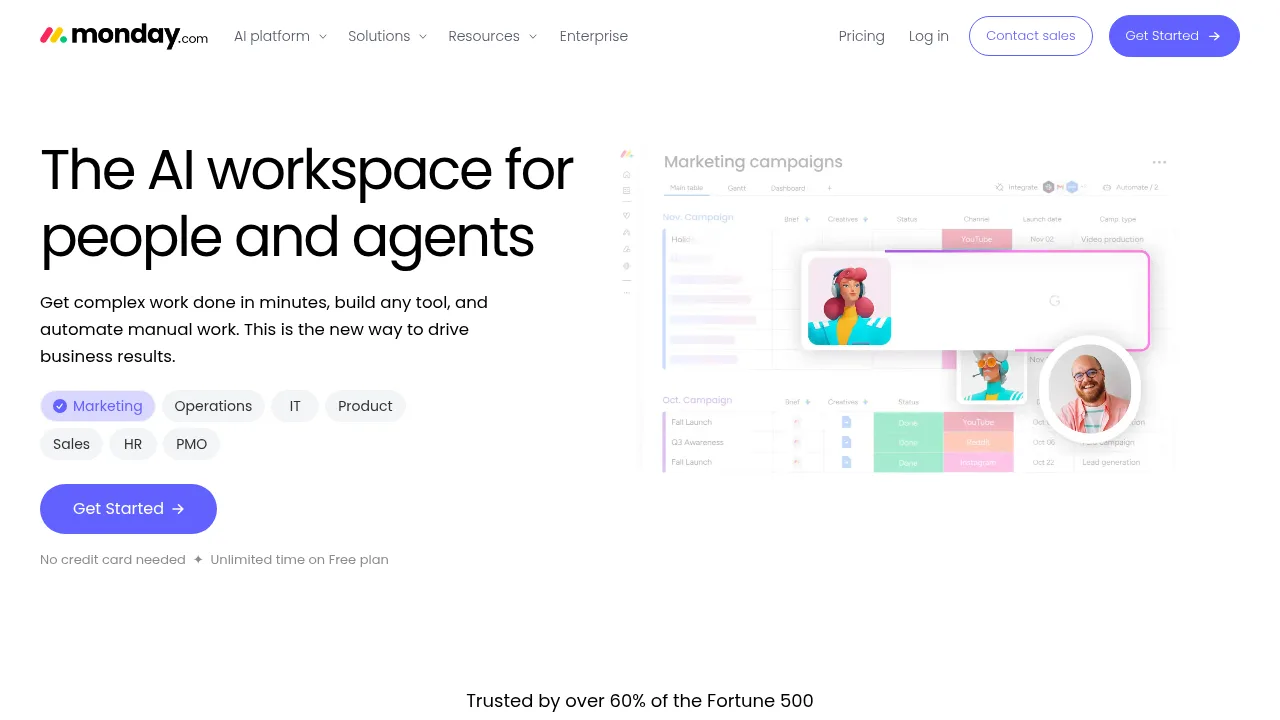Click the Google G icon in the highlighted card

(1054, 301)
